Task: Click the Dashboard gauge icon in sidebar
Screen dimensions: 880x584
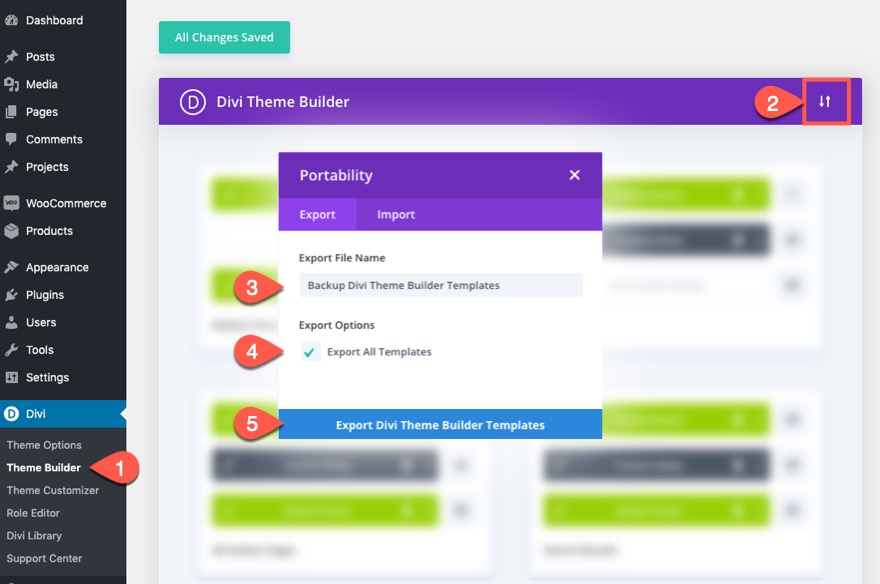Action: [11, 20]
